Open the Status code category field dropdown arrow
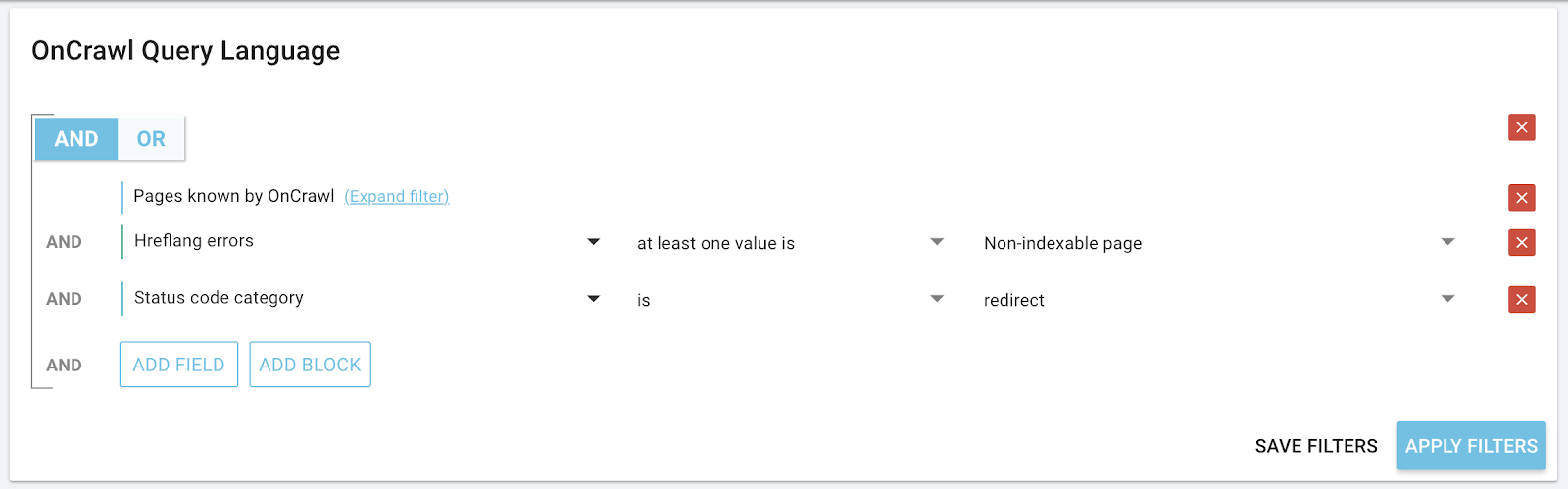Screen dimensions: 1568x489 593,299
